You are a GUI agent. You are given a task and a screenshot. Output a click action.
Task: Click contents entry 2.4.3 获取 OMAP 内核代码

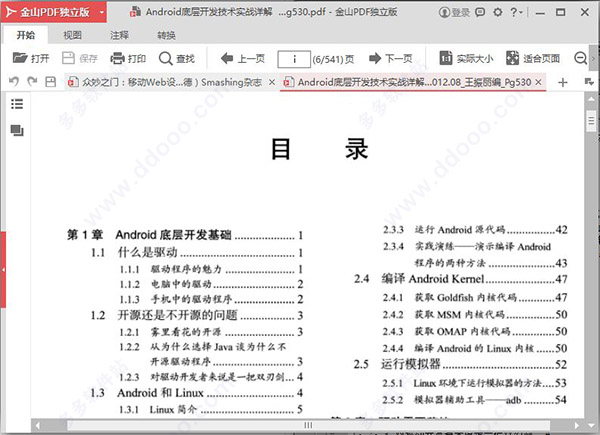[475, 331]
